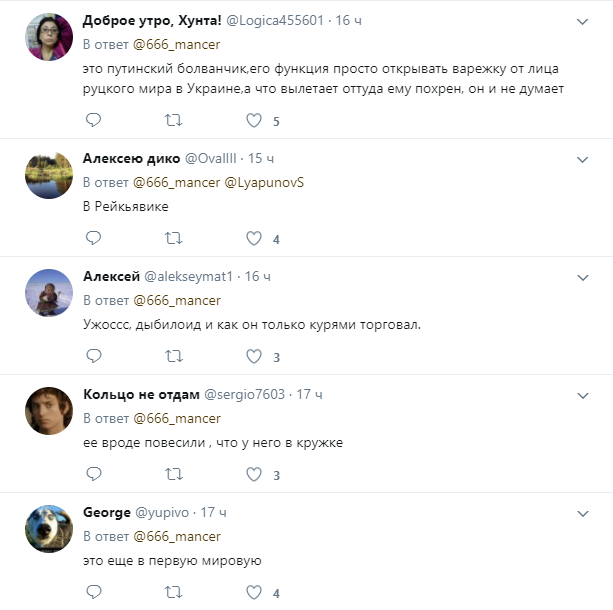Retweet the tweet by sergio7603

pos(173,474)
